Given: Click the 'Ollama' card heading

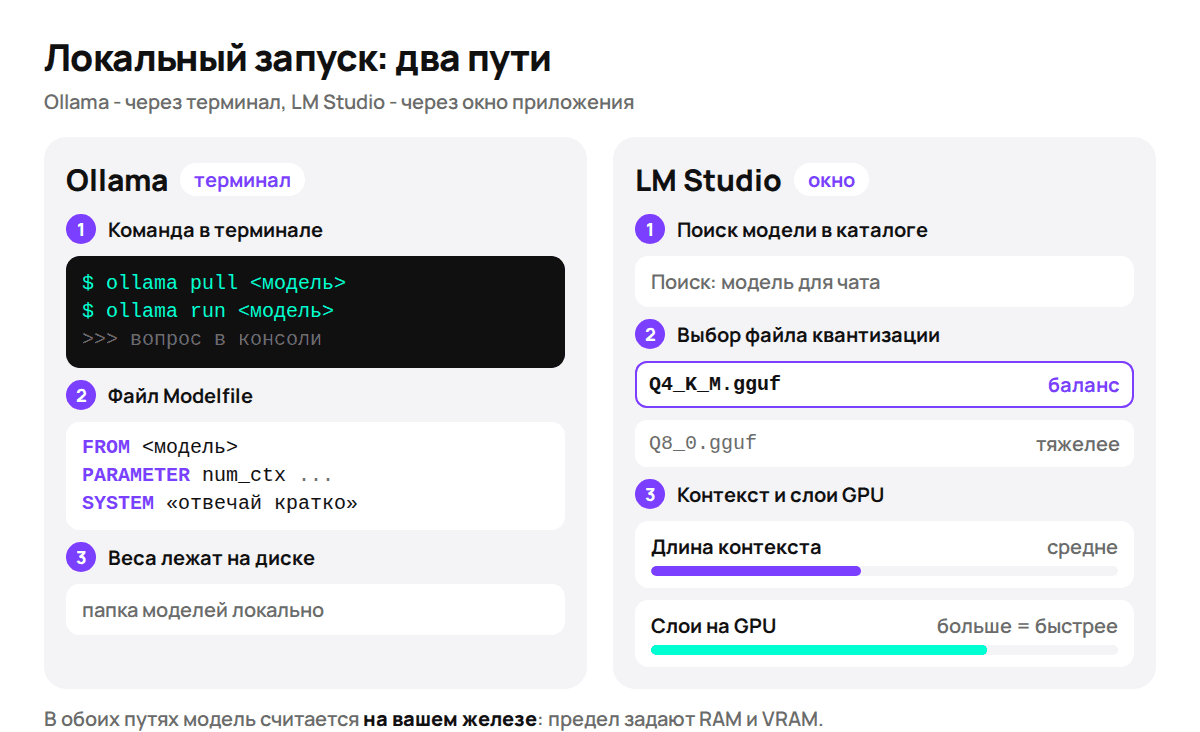Looking at the screenshot, I should coord(117,181).
